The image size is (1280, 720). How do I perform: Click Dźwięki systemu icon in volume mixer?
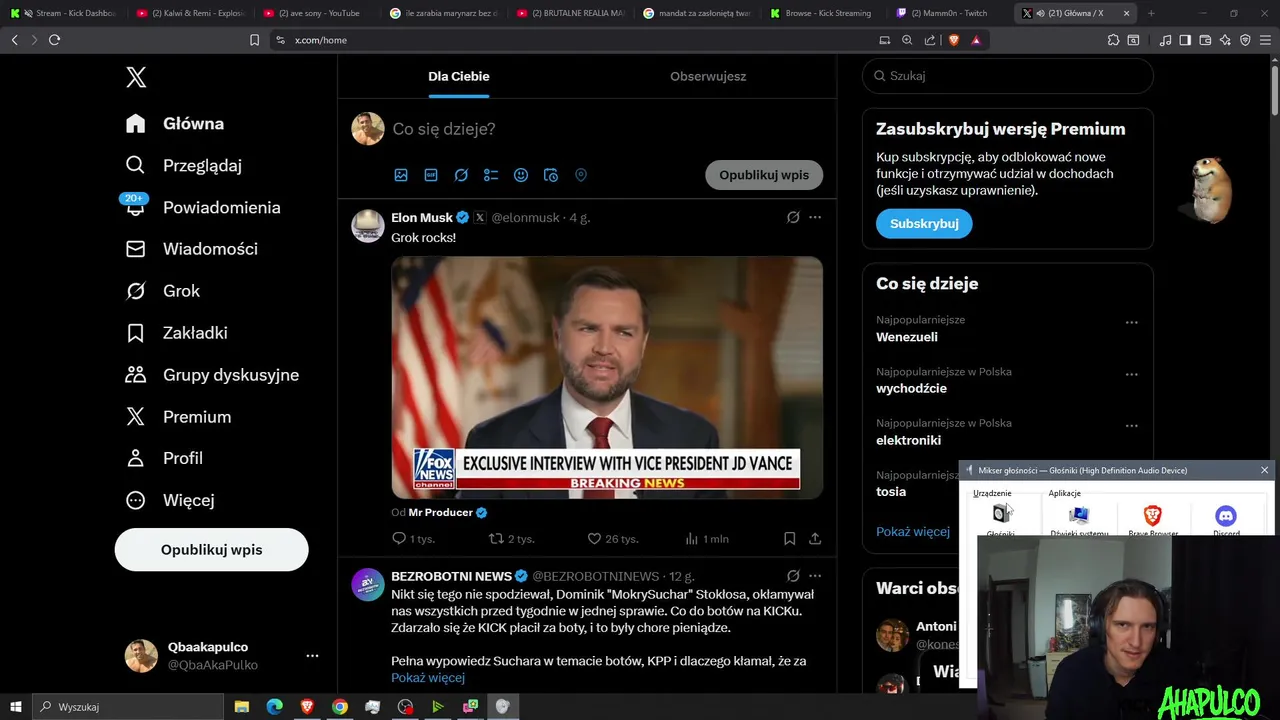1078,515
